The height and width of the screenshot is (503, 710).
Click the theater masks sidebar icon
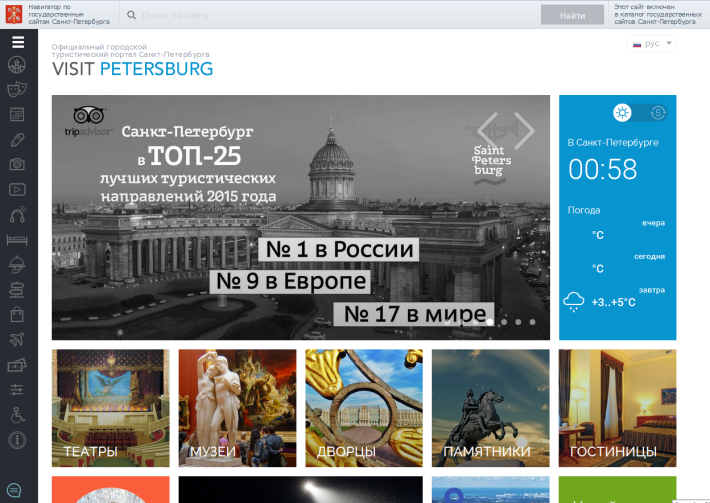click(x=17, y=89)
